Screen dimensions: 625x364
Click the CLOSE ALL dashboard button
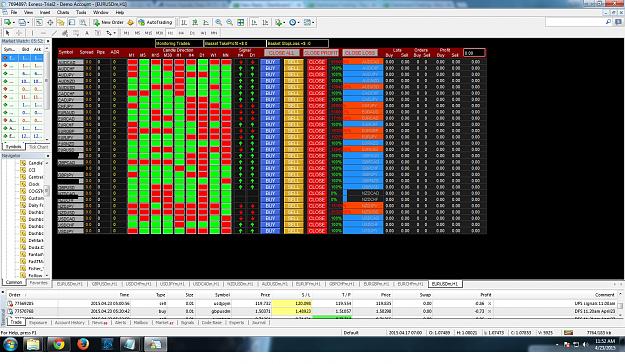pyautogui.click(x=281, y=53)
